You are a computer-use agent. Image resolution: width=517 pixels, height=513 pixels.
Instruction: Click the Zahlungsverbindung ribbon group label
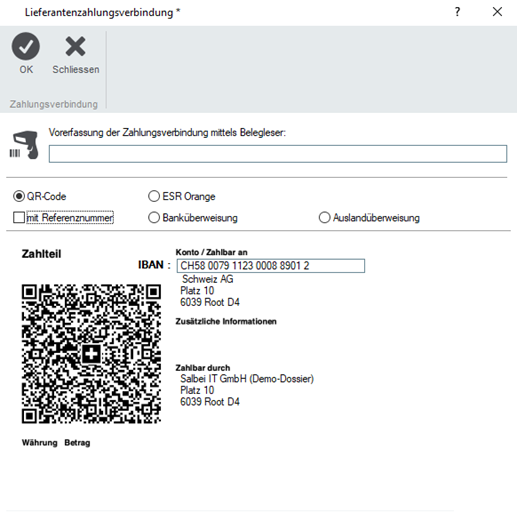click(54, 104)
